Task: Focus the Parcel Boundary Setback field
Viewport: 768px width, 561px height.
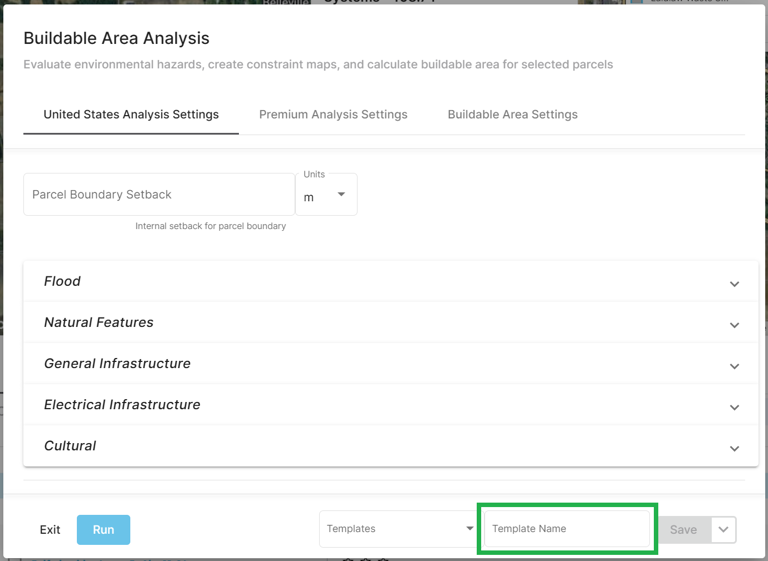Action: 159,195
